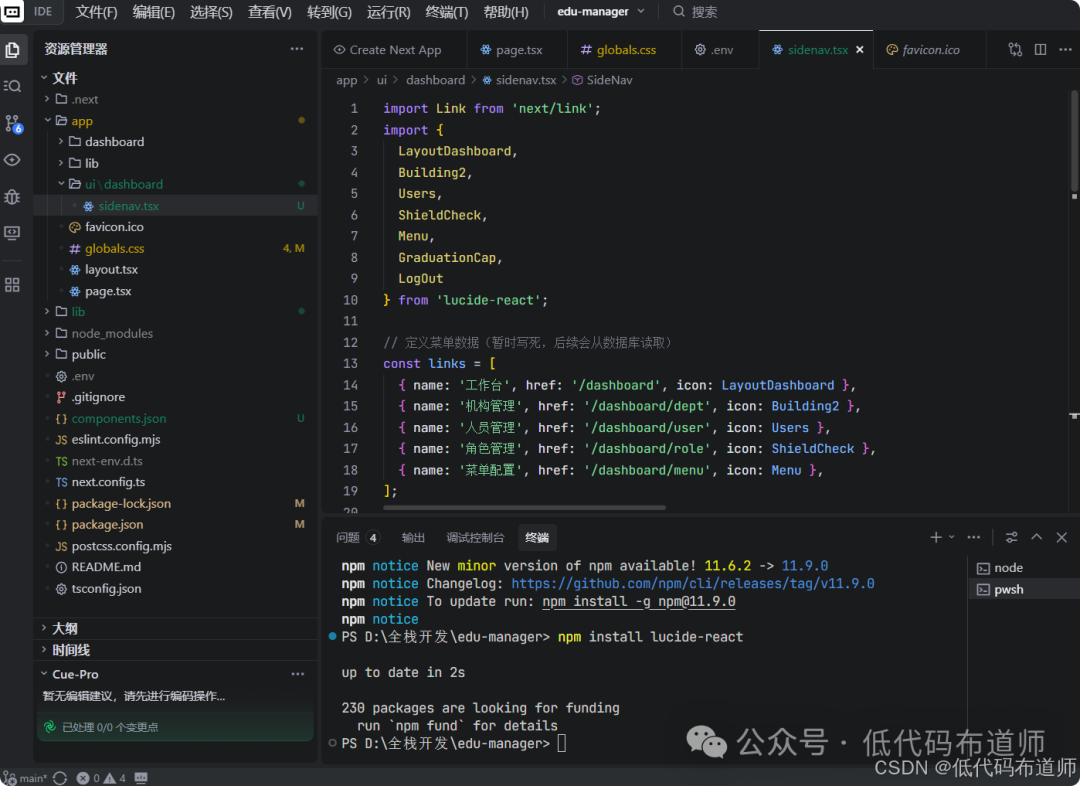Click the new terminal plus icon
Screen dimensions: 1080x786
coord(936,537)
